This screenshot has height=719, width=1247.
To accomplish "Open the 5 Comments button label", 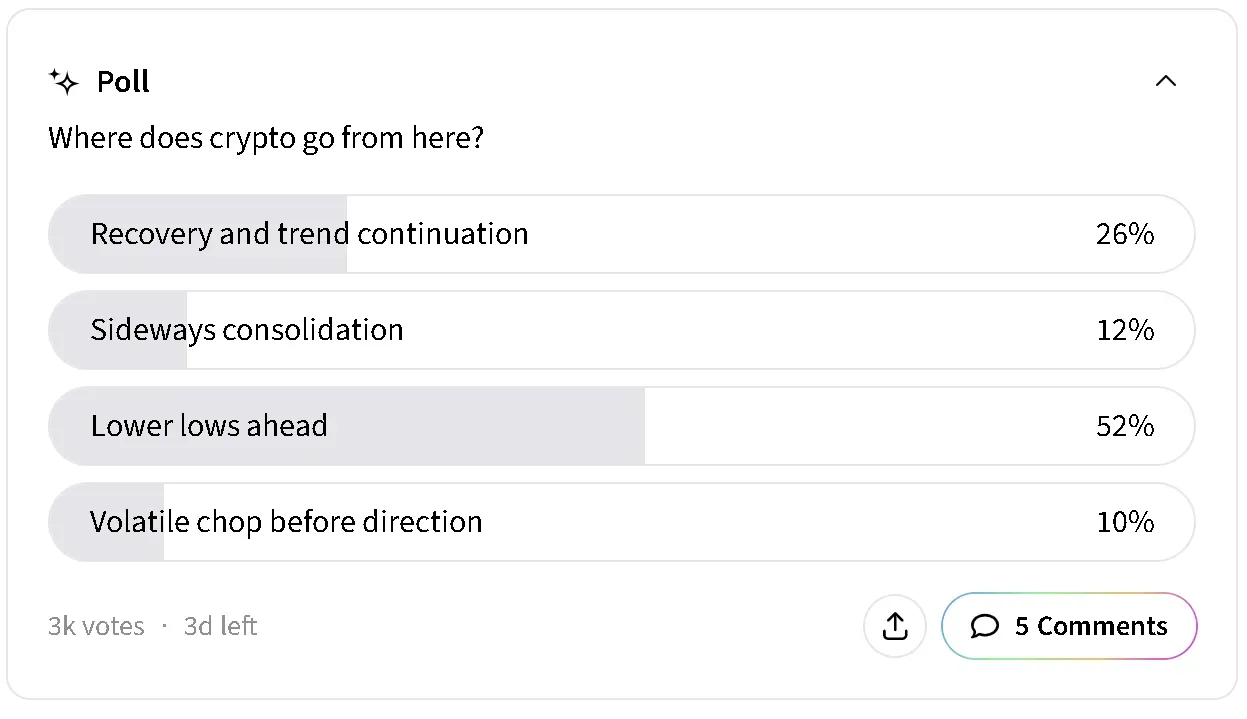I will coord(1091,627).
